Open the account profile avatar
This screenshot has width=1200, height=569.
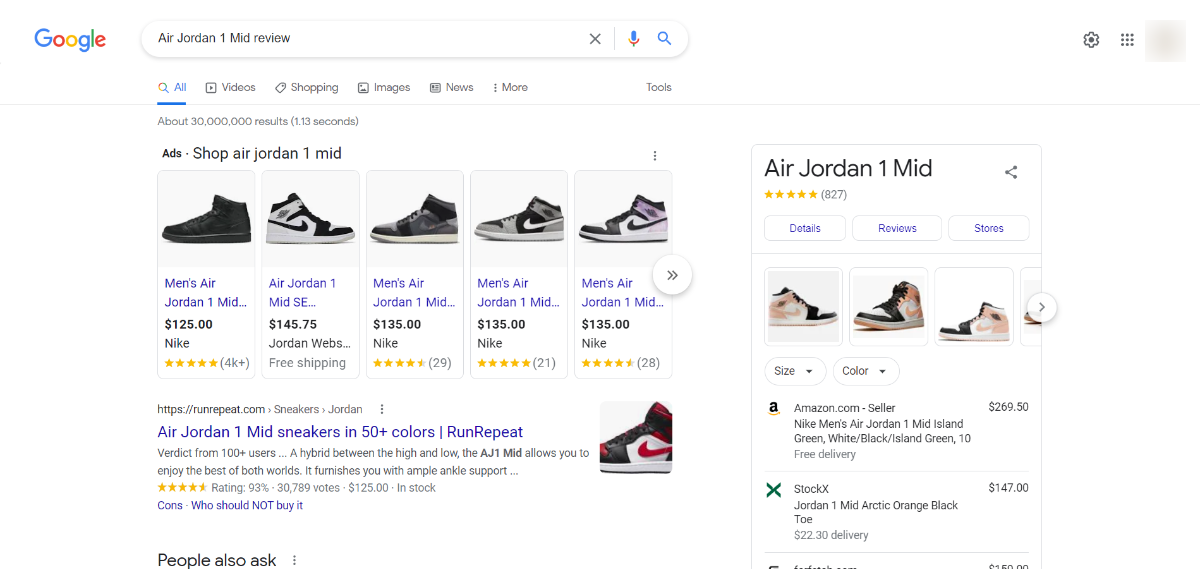pyautogui.click(x=1165, y=40)
